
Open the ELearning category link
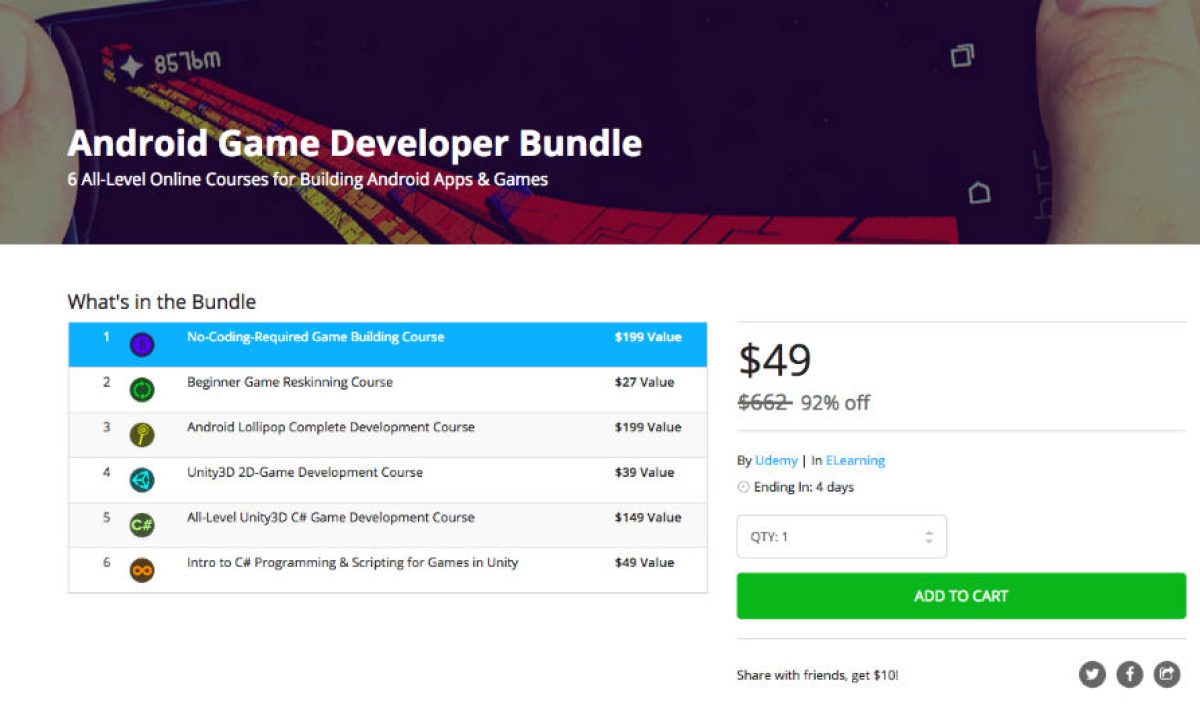[x=855, y=461]
